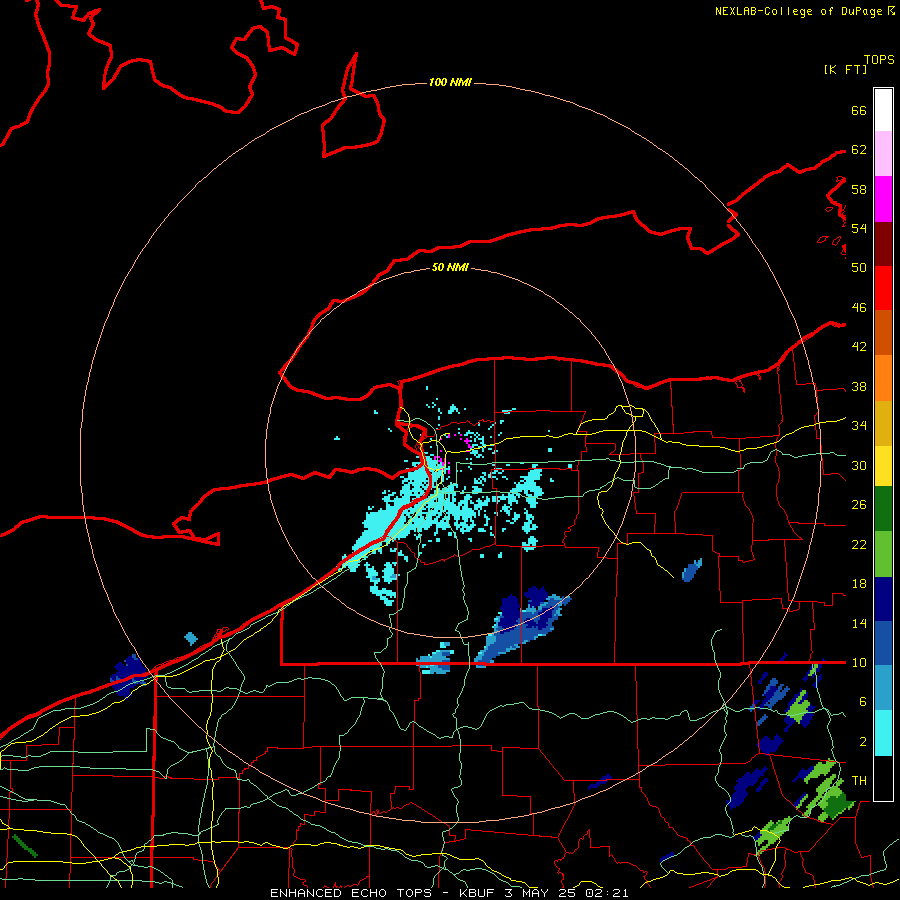The width and height of the screenshot is (900, 900).
Task: Click the legend value '50'
Action: tap(859, 267)
